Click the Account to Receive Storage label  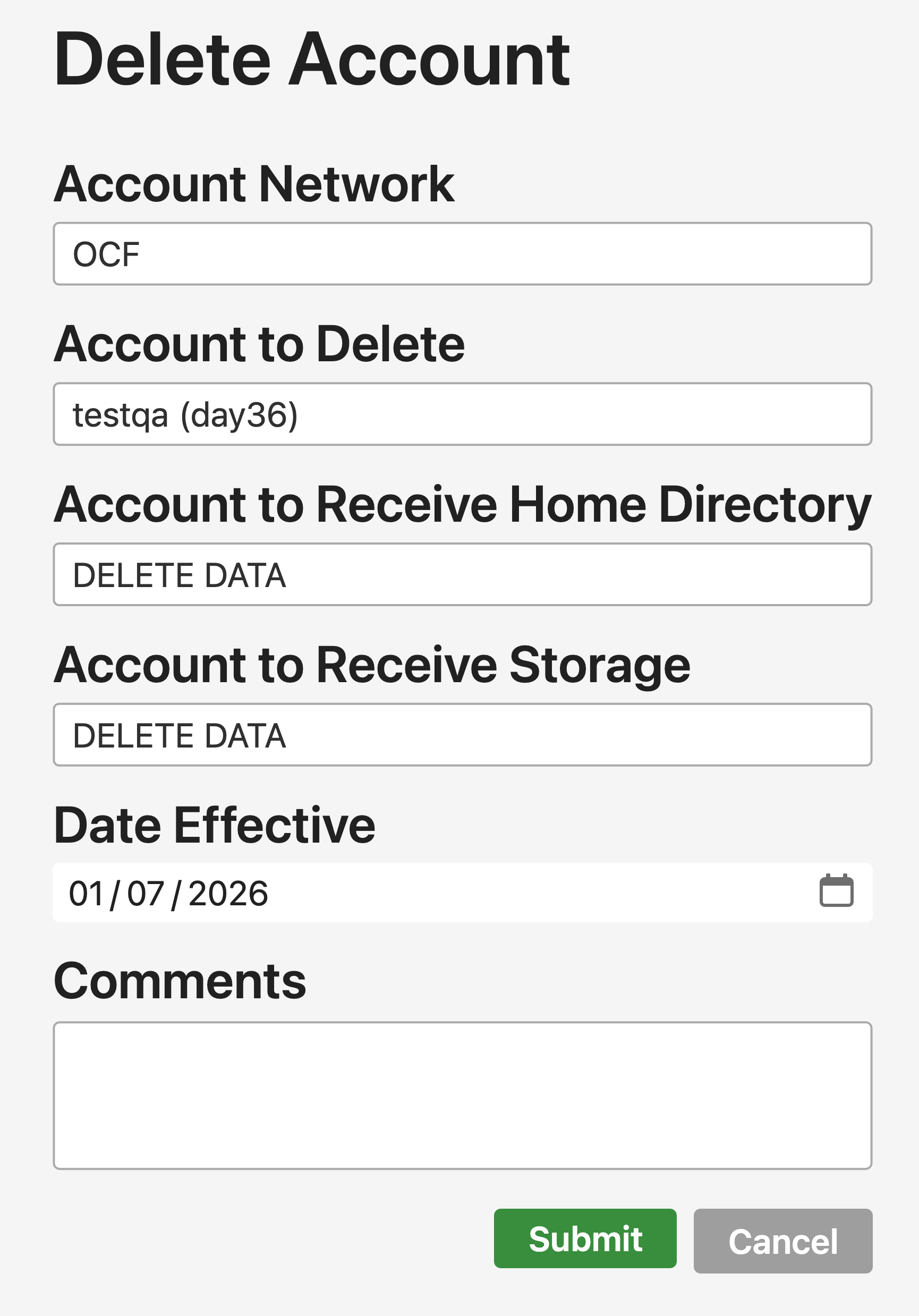(372, 665)
